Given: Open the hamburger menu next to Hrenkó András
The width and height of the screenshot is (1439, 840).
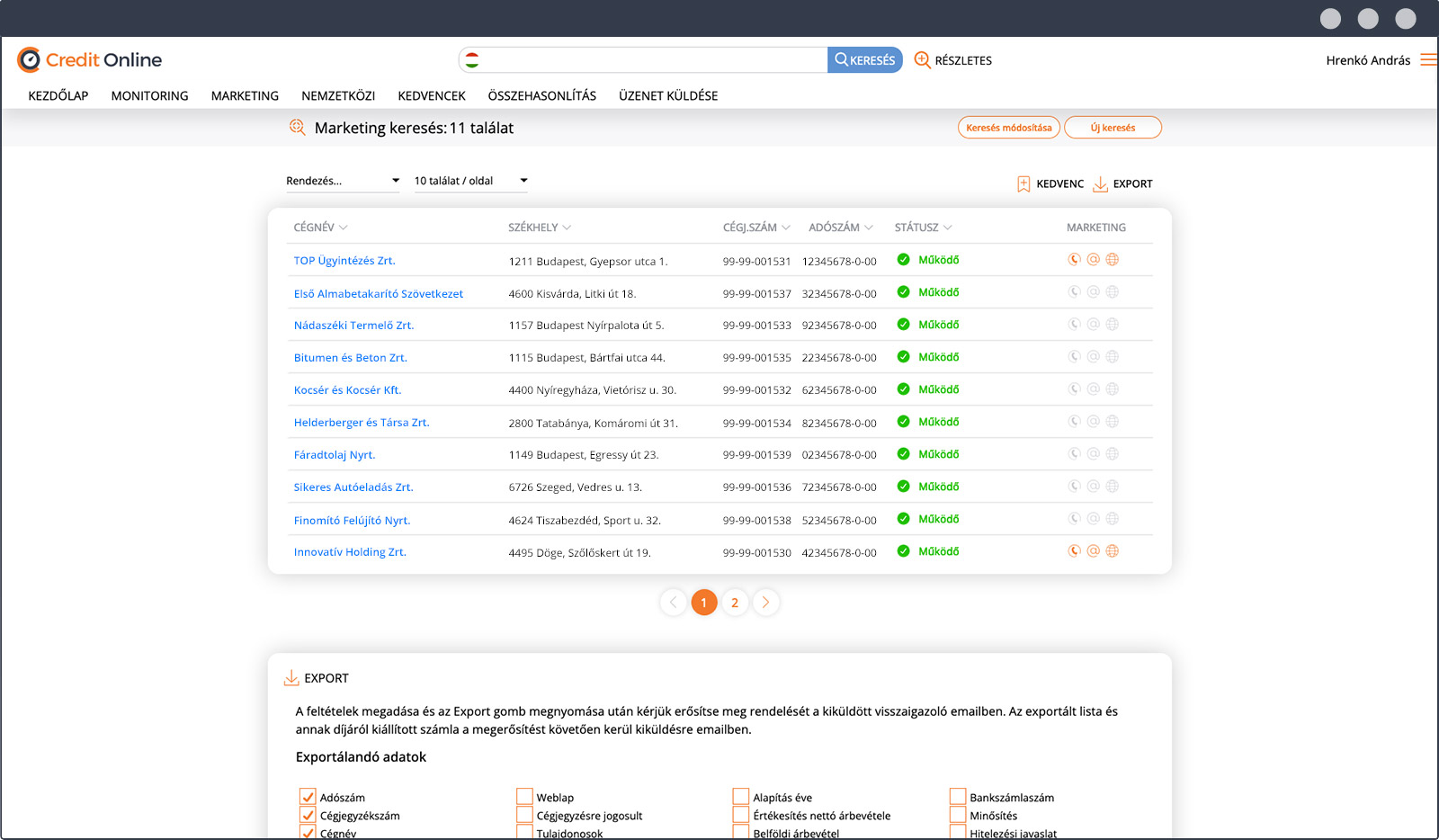Looking at the screenshot, I should (1428, 60).
